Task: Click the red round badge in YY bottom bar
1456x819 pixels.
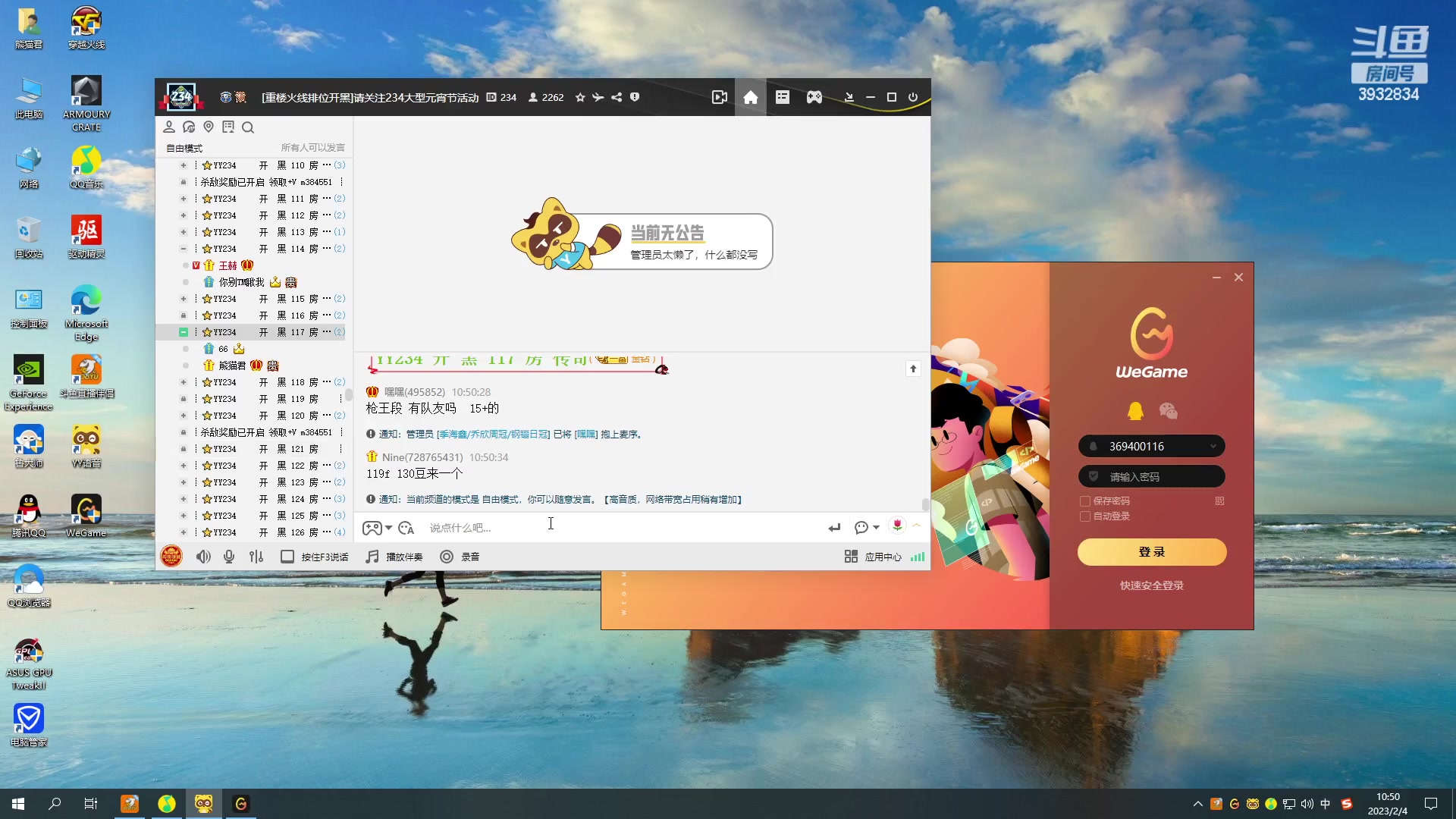Action: click(x=171, y=557)
